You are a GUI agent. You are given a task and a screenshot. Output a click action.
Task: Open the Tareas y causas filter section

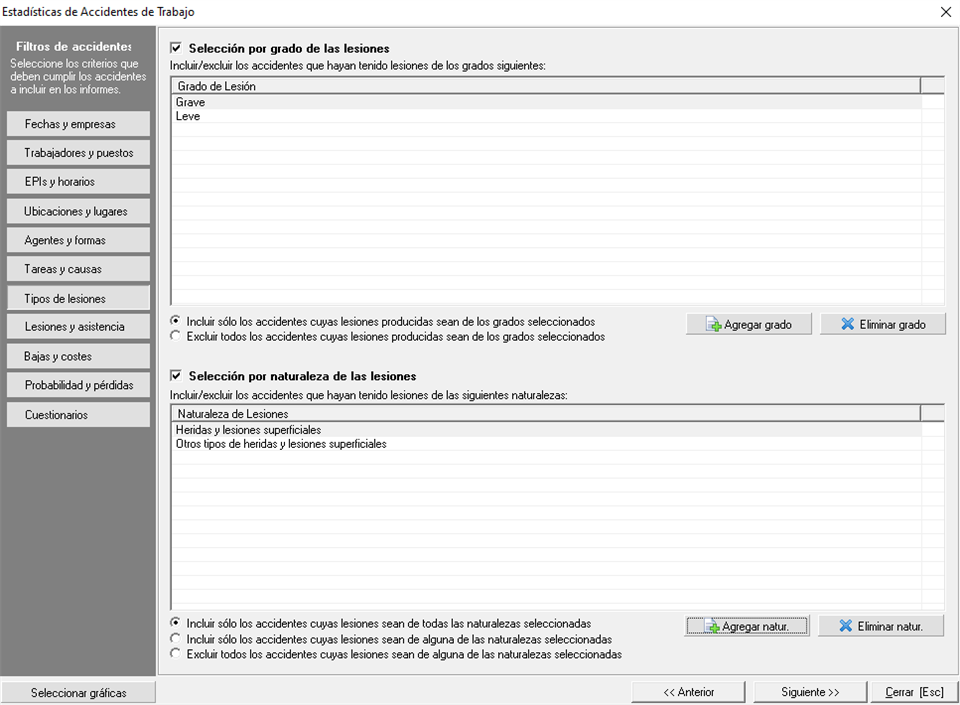[78, 269]
